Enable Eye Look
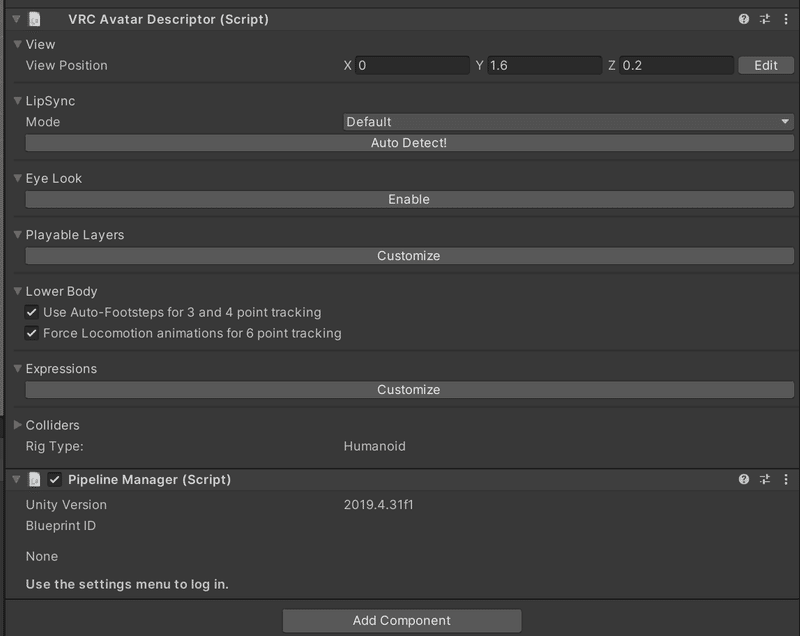Image resolution: width=800 pixels, height=636 pixels. tap(409, 199)
